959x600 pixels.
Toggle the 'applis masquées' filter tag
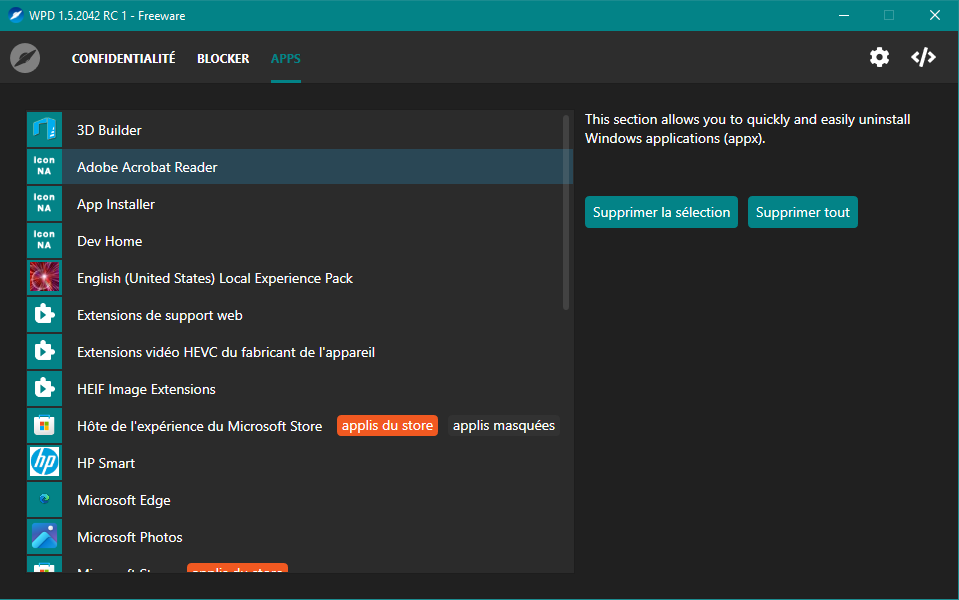(503, 426)
